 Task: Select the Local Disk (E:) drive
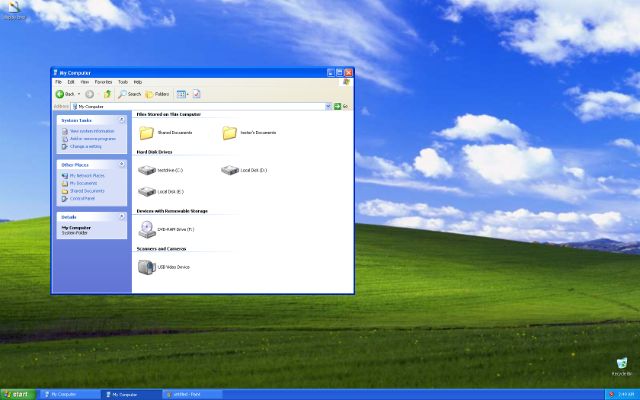(x=161, y=191)
